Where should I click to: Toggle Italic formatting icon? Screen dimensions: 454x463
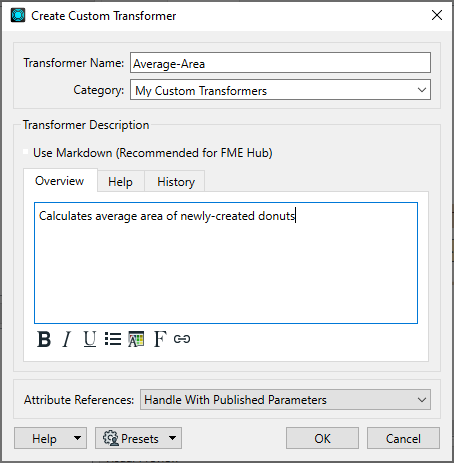[x=67, y=339]
